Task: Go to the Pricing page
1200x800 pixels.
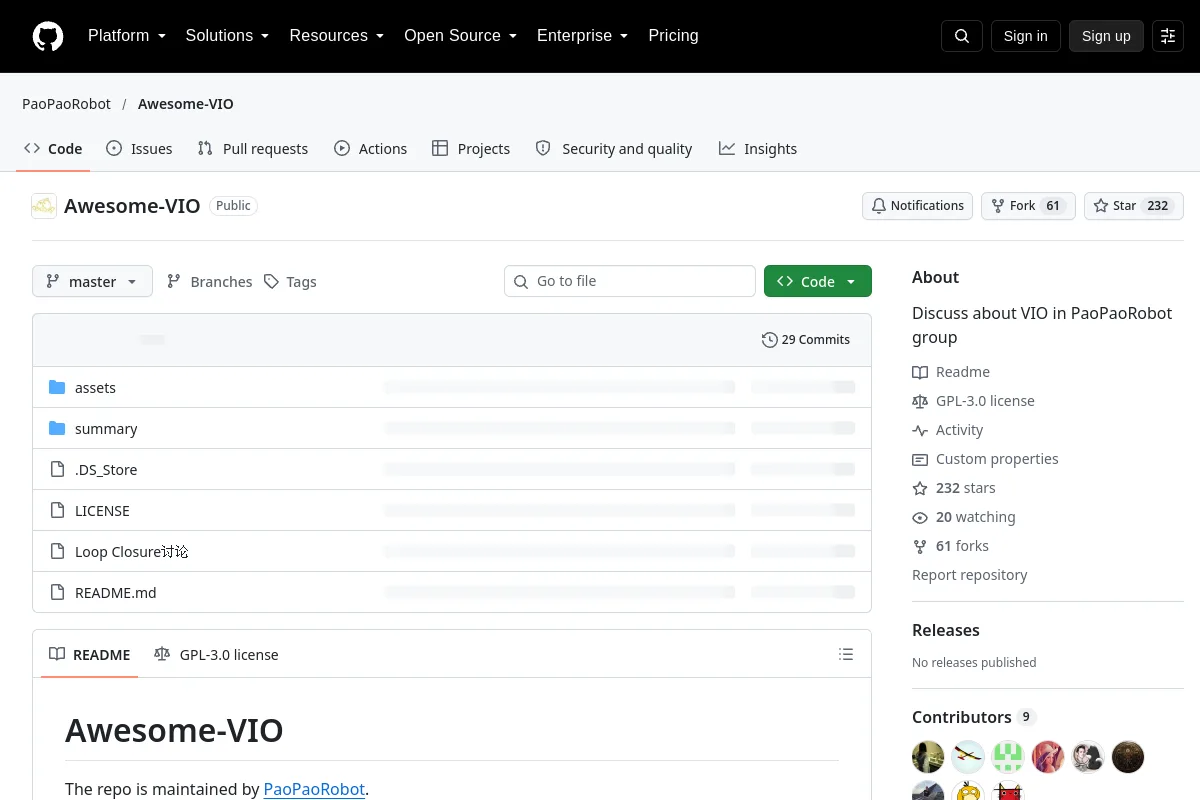Action: coord(673,36)
